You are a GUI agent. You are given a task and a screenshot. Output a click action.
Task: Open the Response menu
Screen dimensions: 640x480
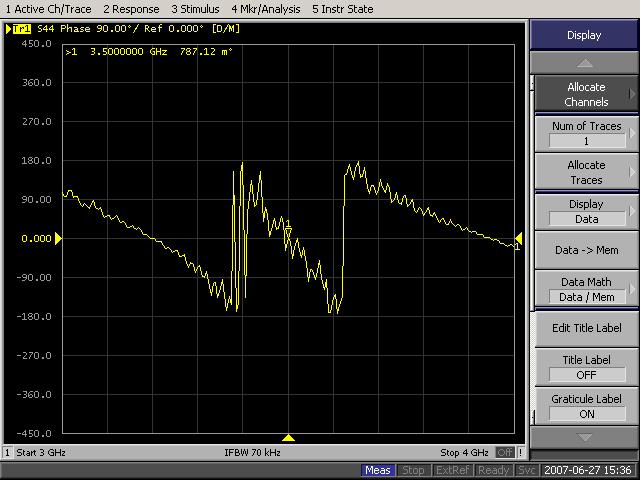pos(131,9)
